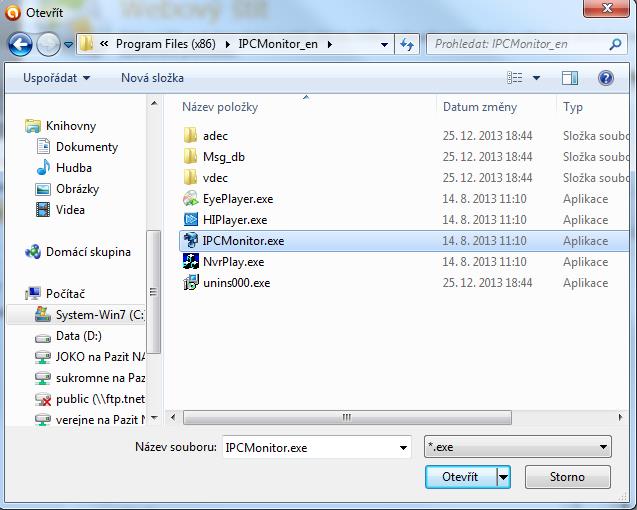Click the date of unins000.exe row
This screenshot has width=637, height=510.
coord(487,282)
